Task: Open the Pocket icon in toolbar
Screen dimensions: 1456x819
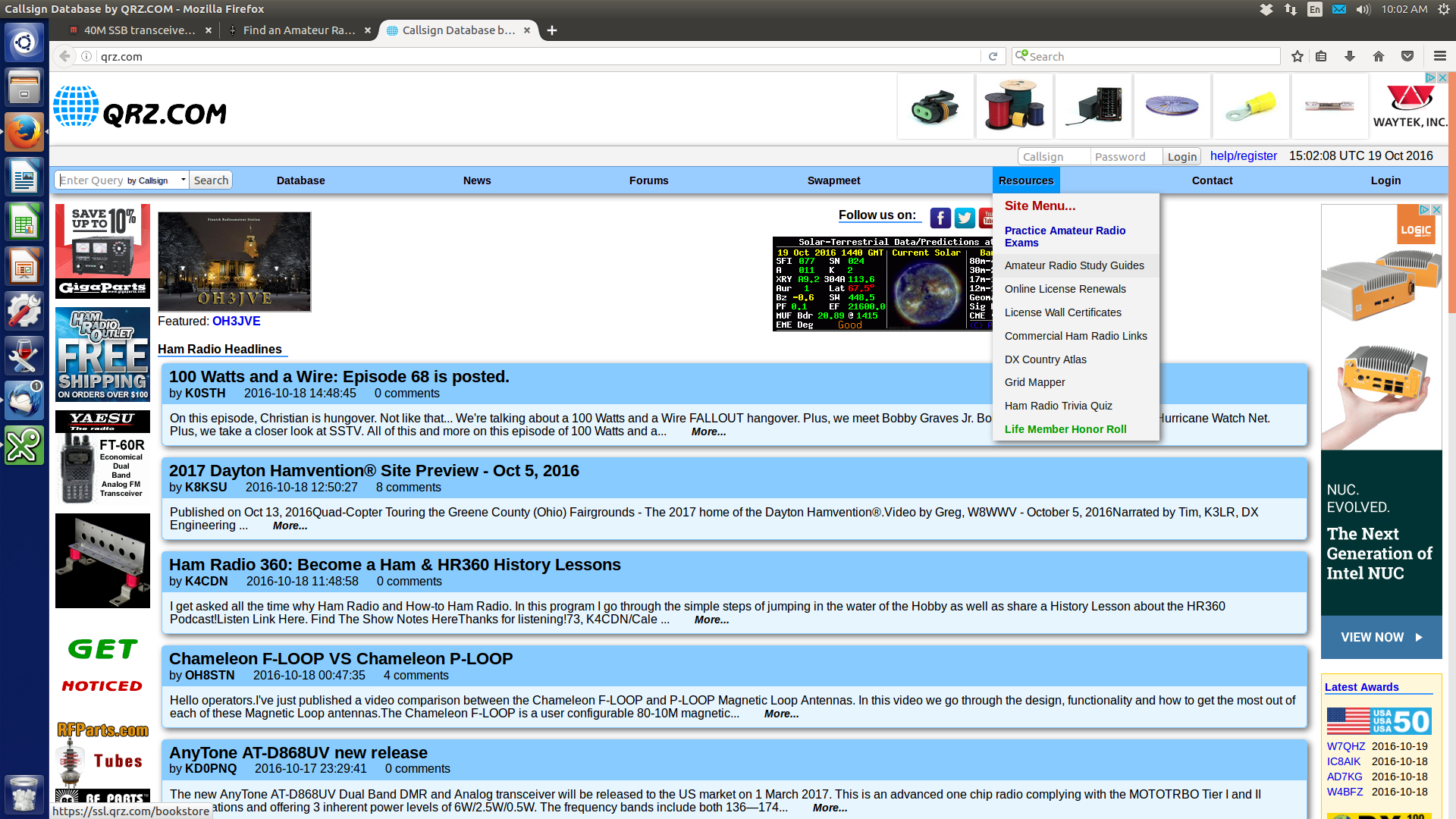Action: 1407,56
